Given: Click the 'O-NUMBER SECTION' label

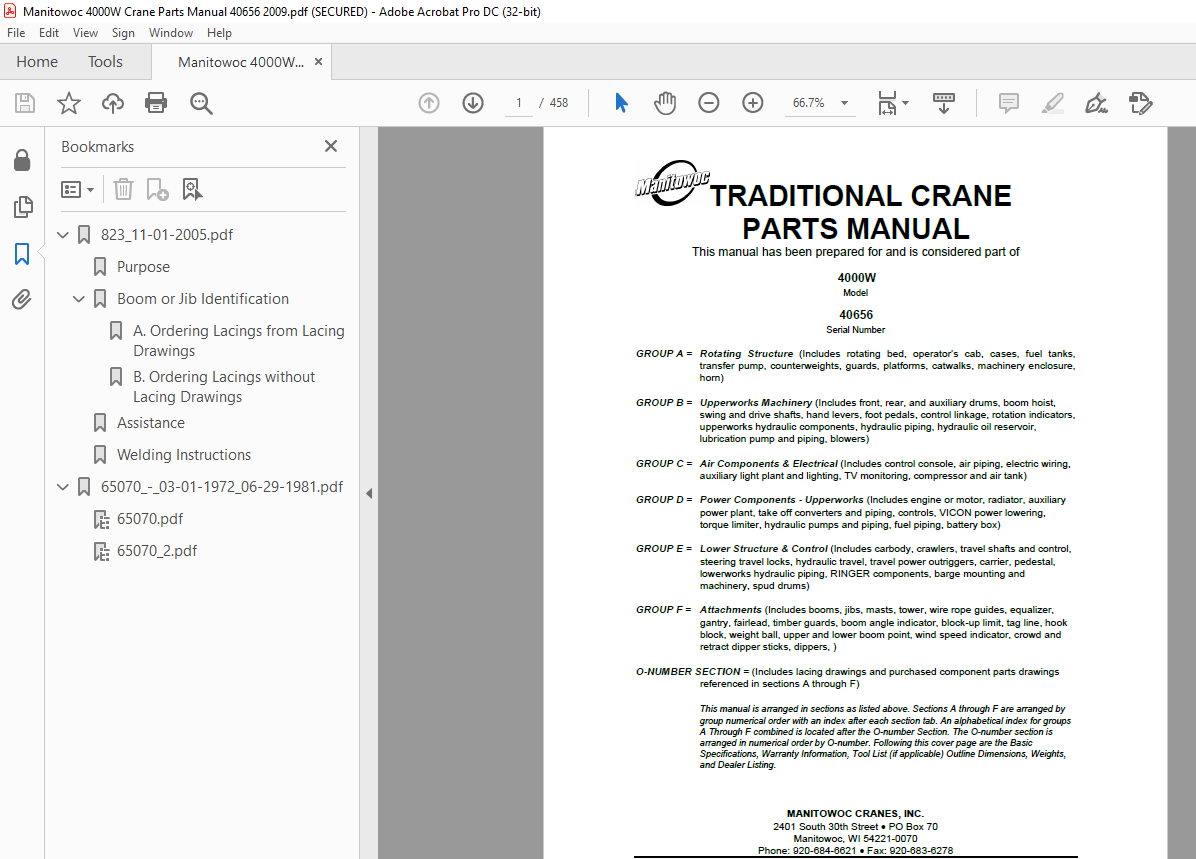Looking at the screenshot, I should pyautogui.click(x=688, y=672).
